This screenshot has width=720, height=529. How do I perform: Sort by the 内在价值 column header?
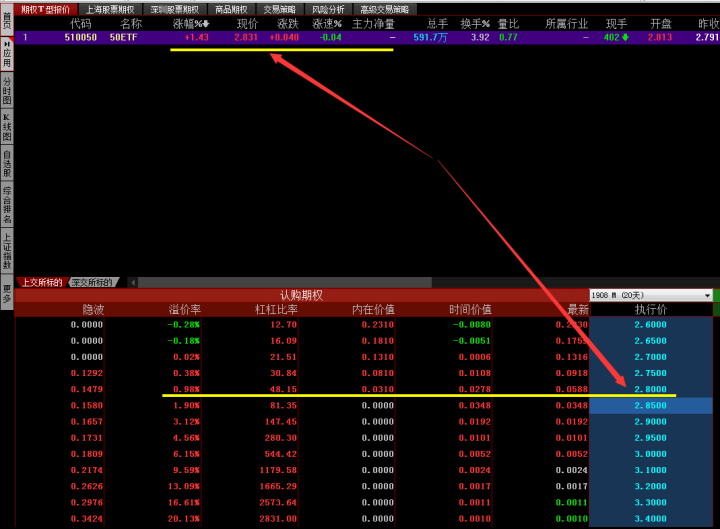[x=373, y=310]
